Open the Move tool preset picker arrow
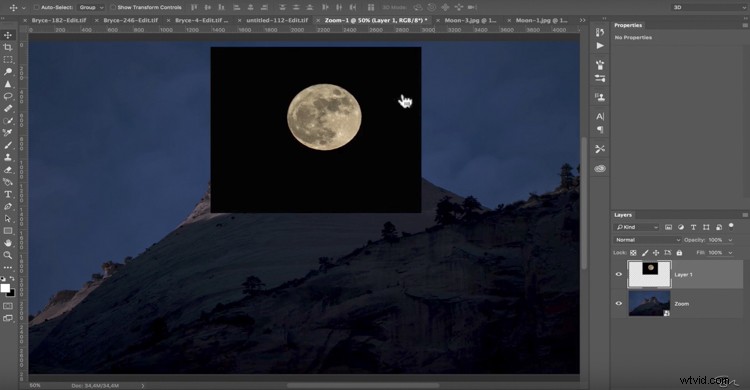The width and height of the screenshot is (750, 390). 23,8
